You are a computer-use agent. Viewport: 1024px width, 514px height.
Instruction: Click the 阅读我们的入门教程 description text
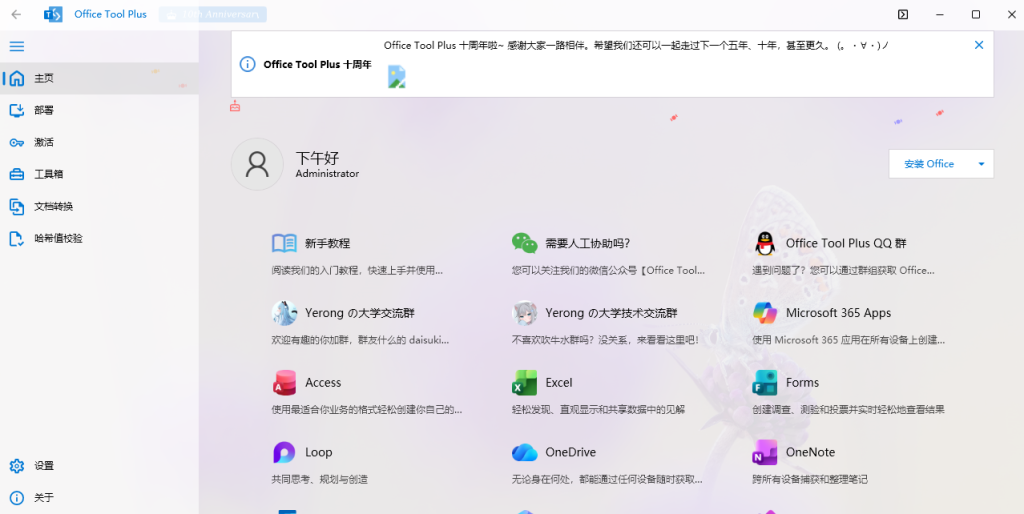tap(357, 270)
